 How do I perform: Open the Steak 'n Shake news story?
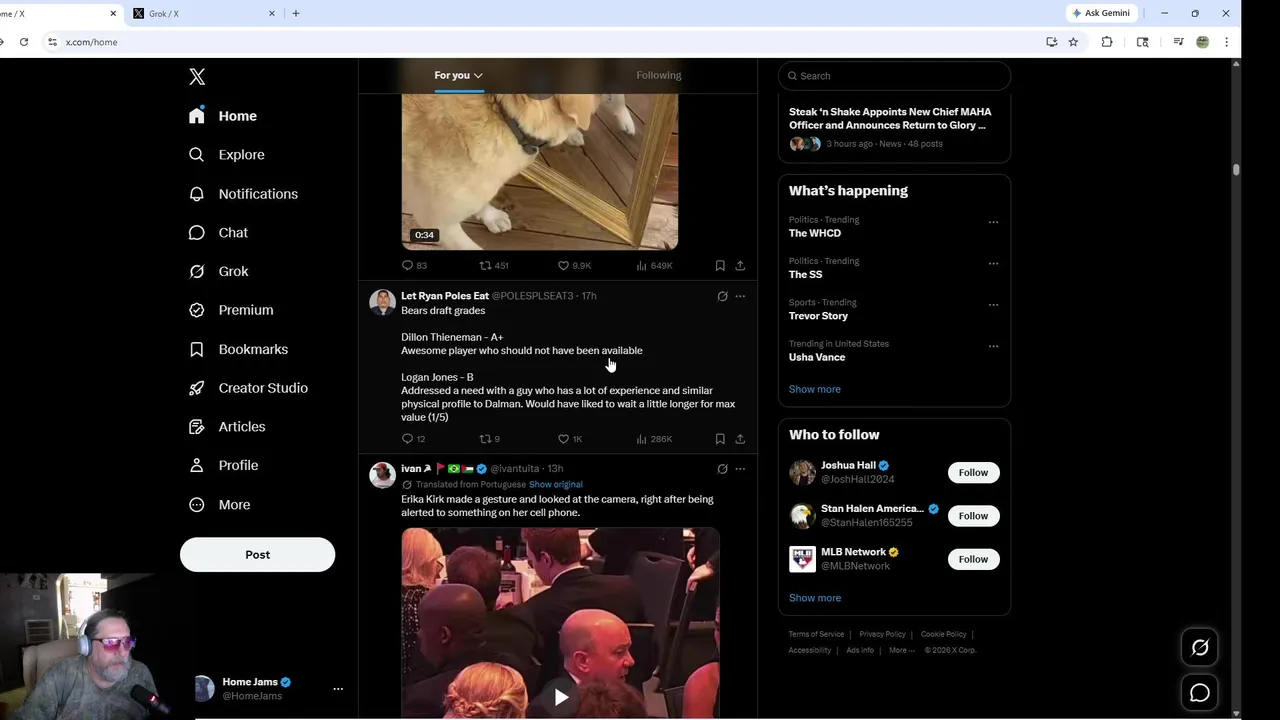tap(894, 127)
